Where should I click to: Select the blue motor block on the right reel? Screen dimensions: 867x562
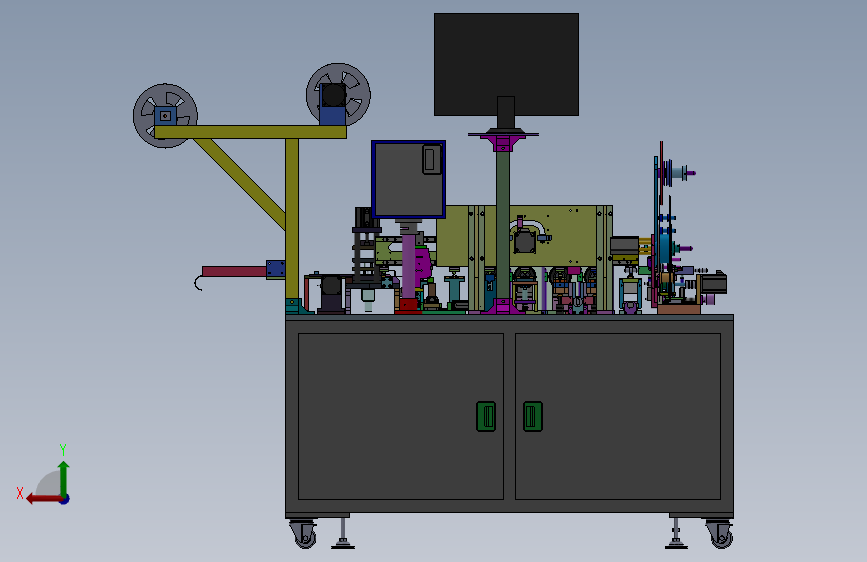[x=333, y=104]
